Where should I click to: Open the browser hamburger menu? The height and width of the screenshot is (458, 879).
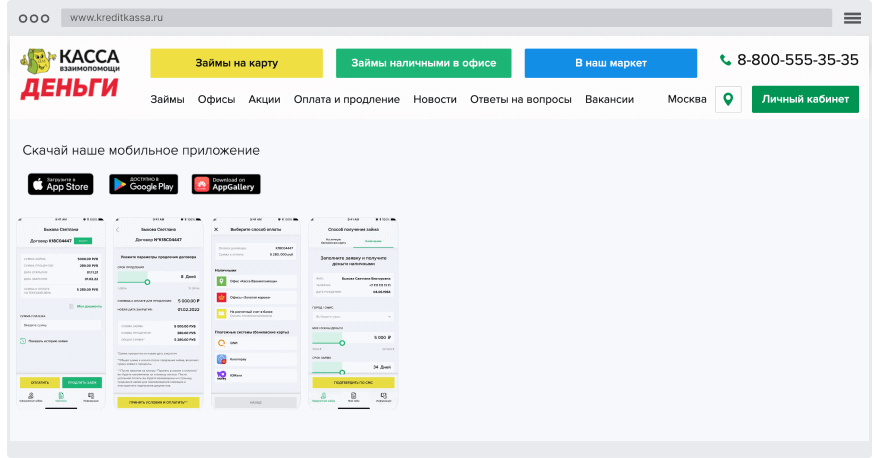tap(852, 18)
